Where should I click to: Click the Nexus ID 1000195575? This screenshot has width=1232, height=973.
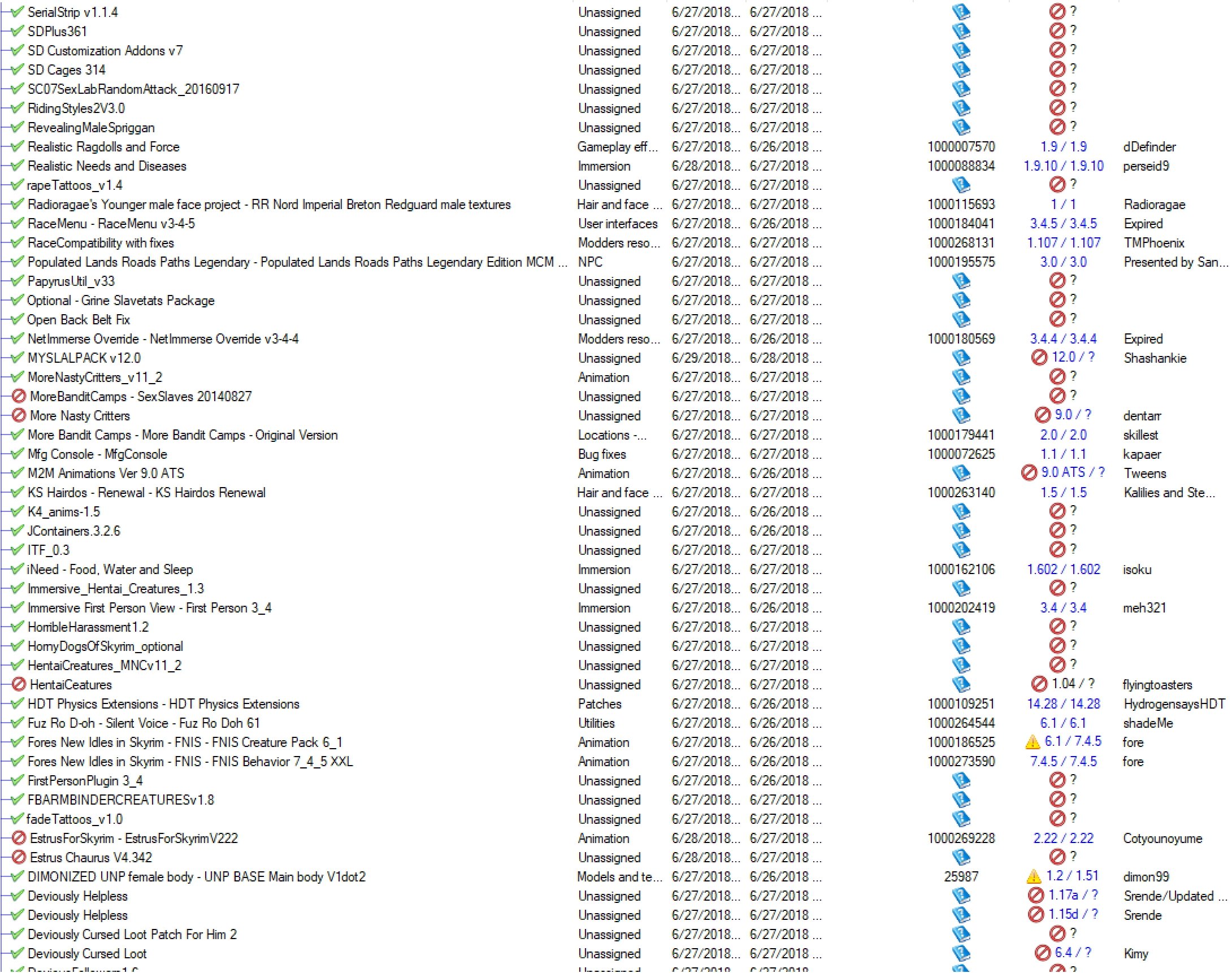point(961,262)
